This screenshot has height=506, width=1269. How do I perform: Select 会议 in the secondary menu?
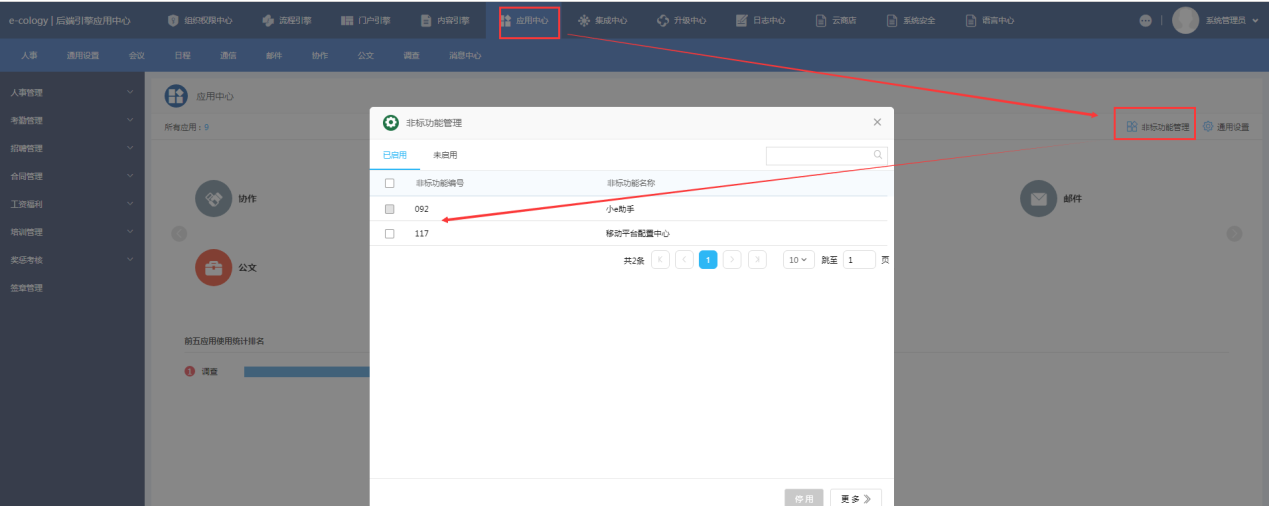(x=137, y=56)
